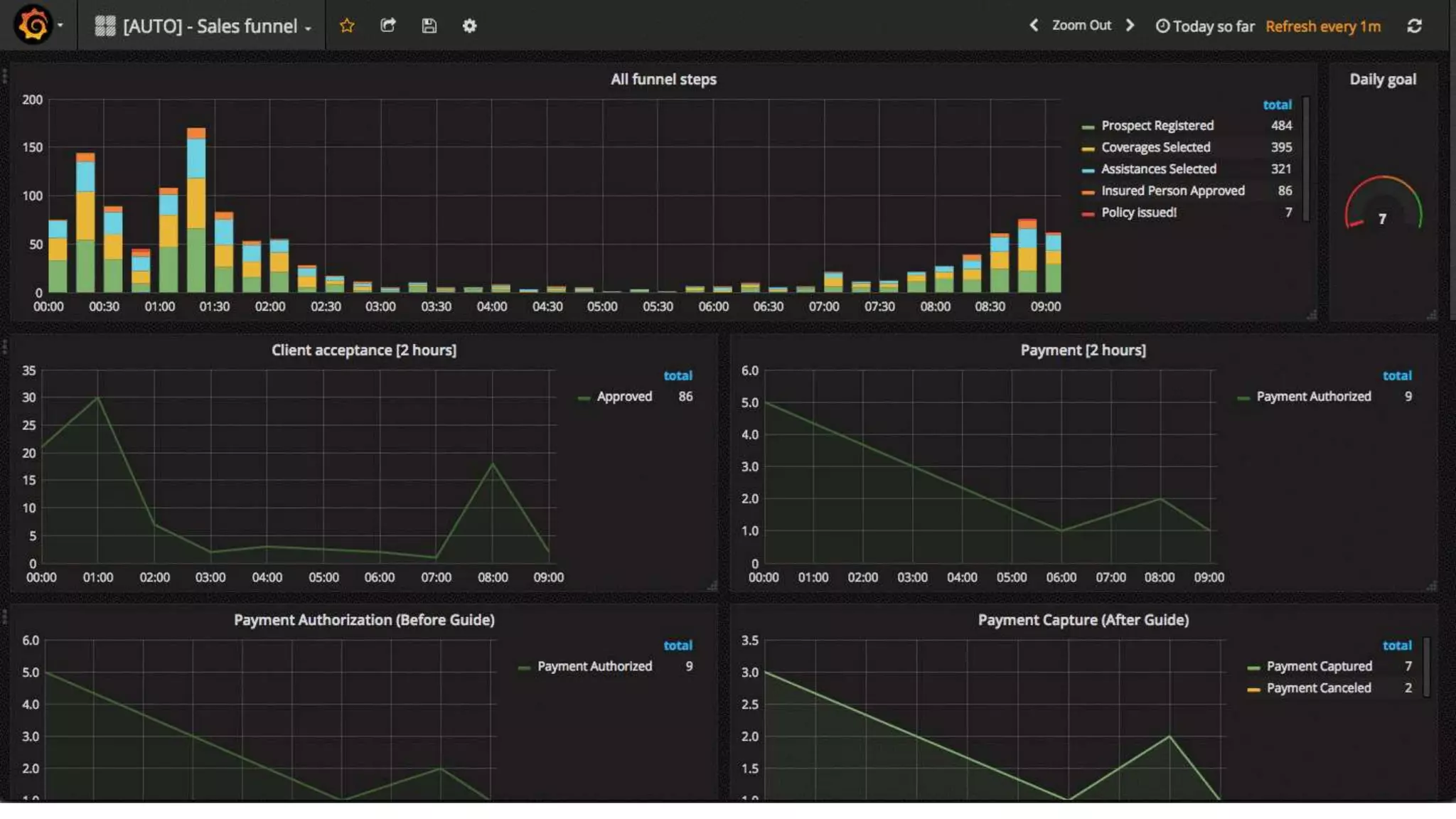The image size is (1456, 819).
Task: Sort legend by total in All funnel steps
Action: (x=1277, y=105)
